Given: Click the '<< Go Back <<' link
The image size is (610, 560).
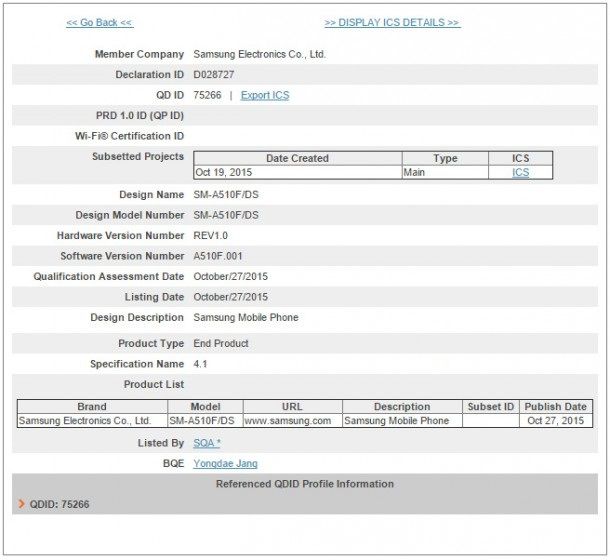Looking at the screenshot, I should [100, 23].
